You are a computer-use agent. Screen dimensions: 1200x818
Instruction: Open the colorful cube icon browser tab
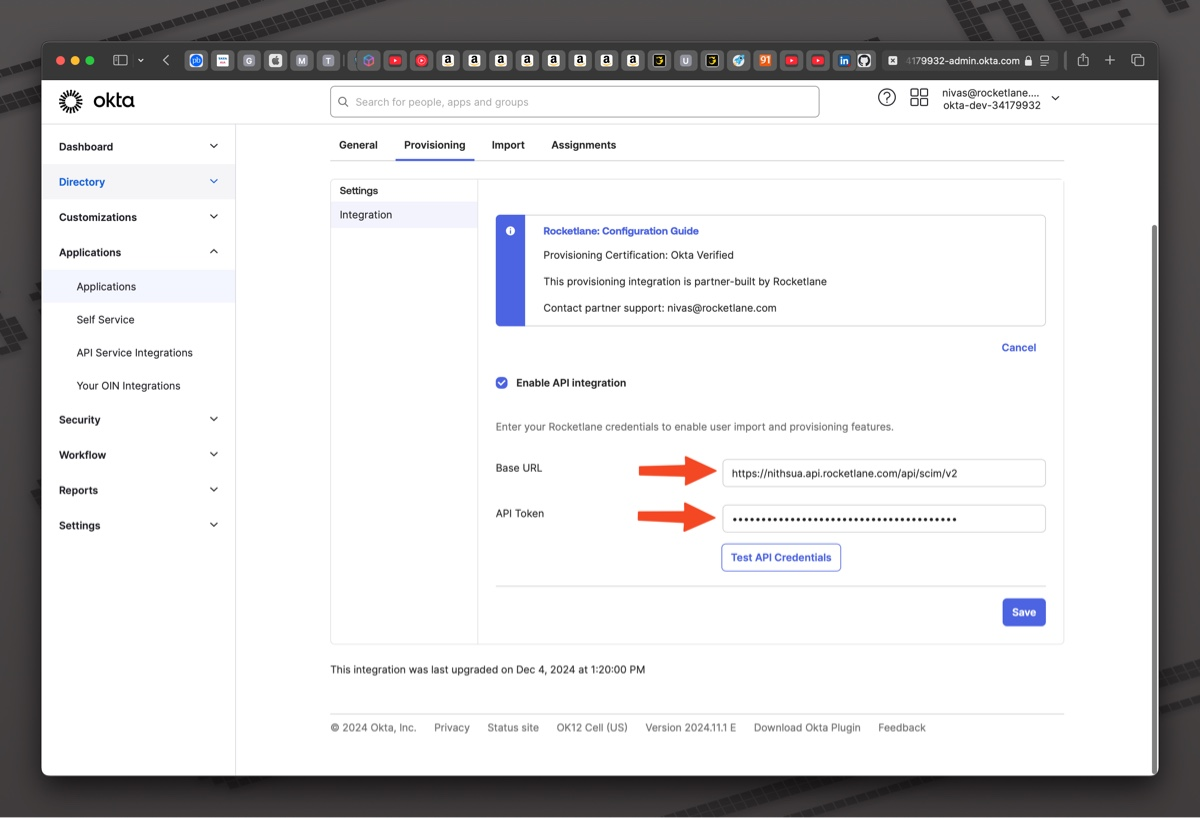click(369, 60)
